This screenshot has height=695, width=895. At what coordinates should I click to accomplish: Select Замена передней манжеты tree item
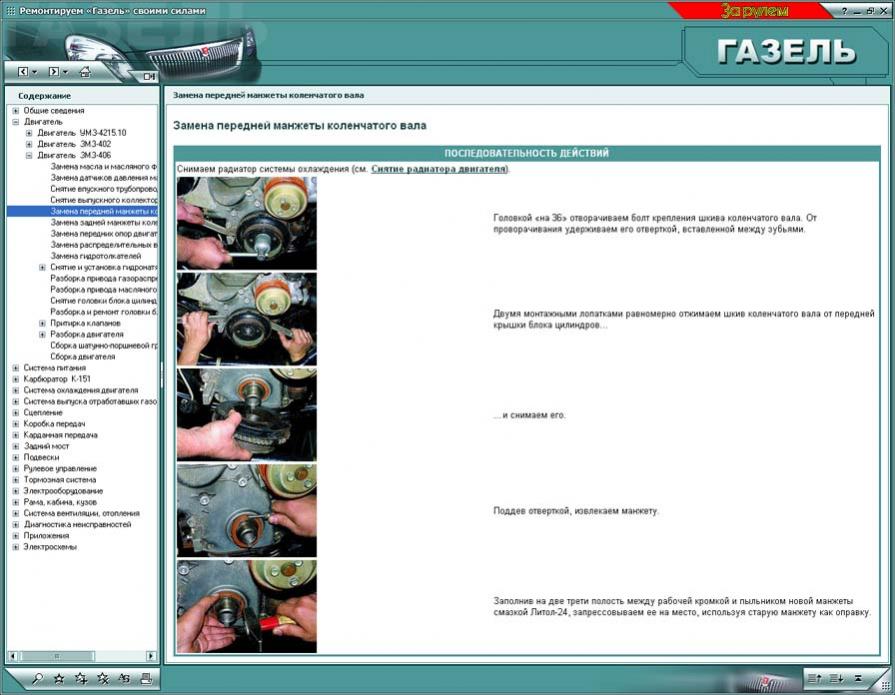[x=103, y=211]
